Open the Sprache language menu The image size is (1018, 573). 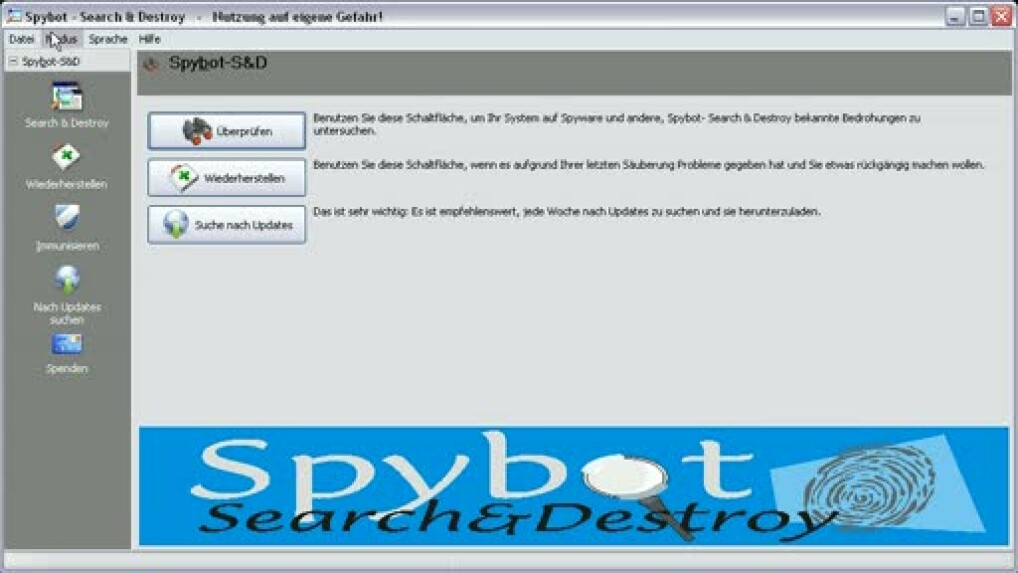(108, 39)
